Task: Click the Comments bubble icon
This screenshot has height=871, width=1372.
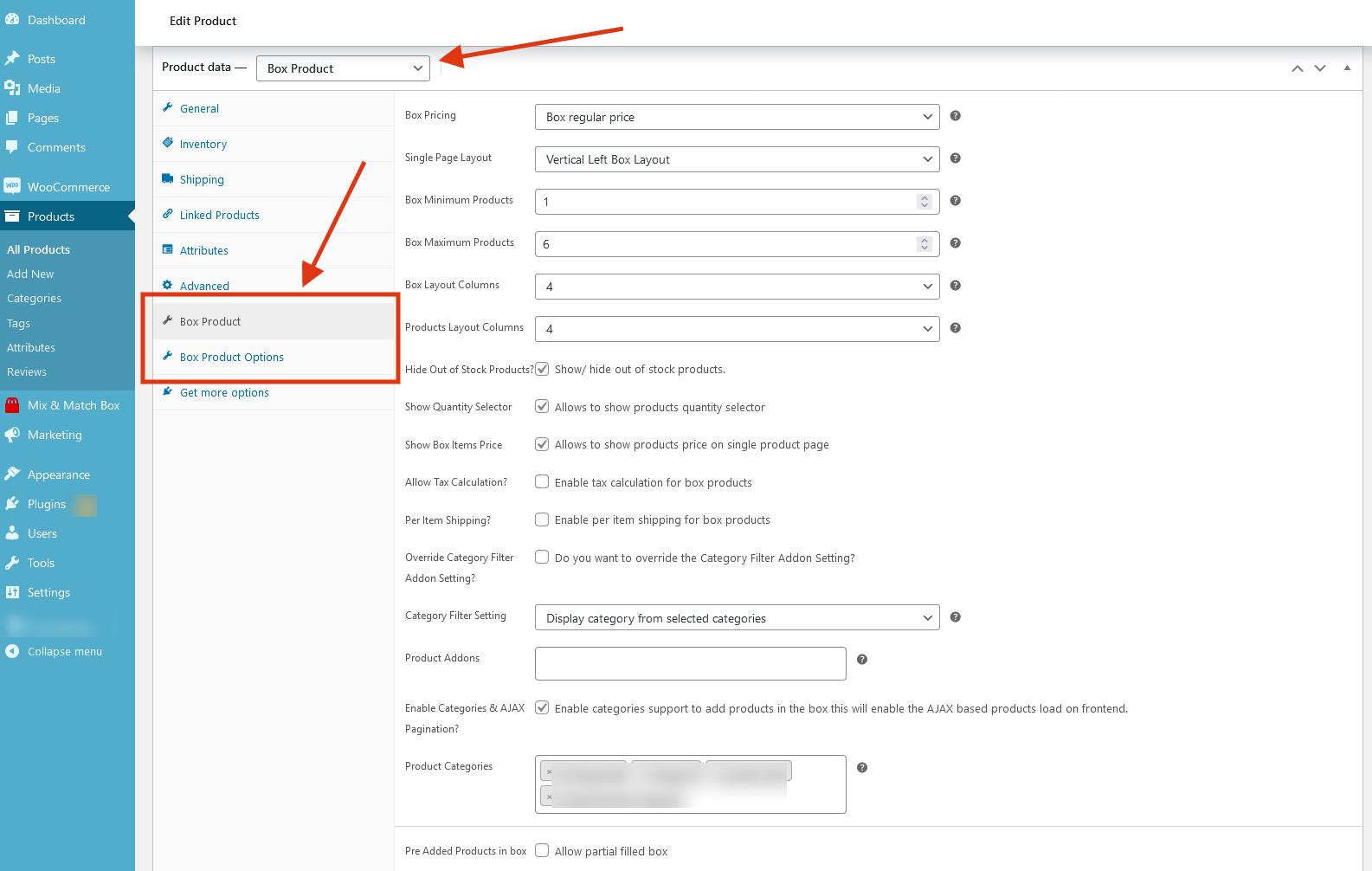Action: coord(12,147)
